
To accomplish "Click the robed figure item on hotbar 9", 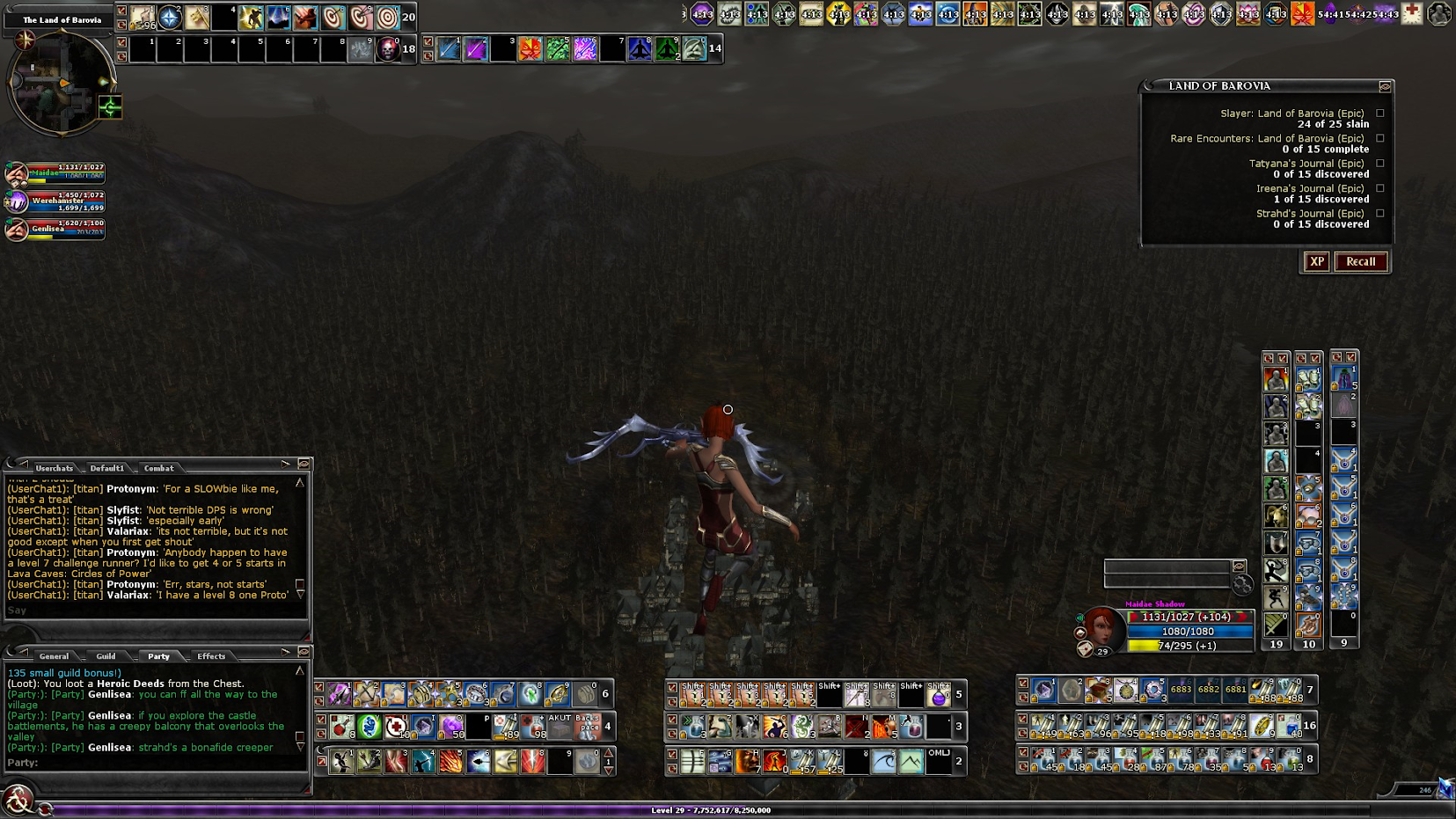I will (1343, 378).
